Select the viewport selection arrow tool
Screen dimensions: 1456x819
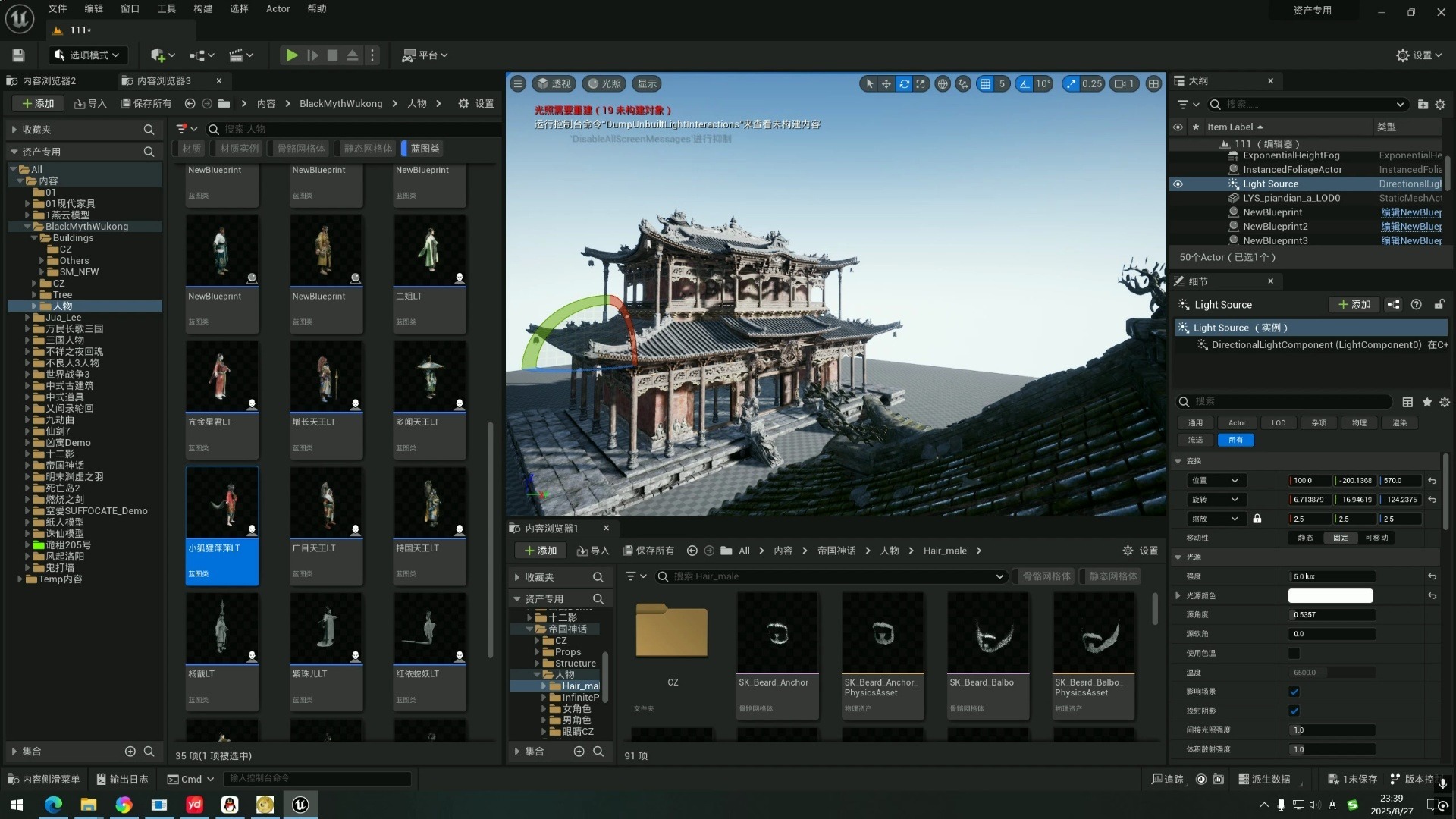click(x=869, y=84)
